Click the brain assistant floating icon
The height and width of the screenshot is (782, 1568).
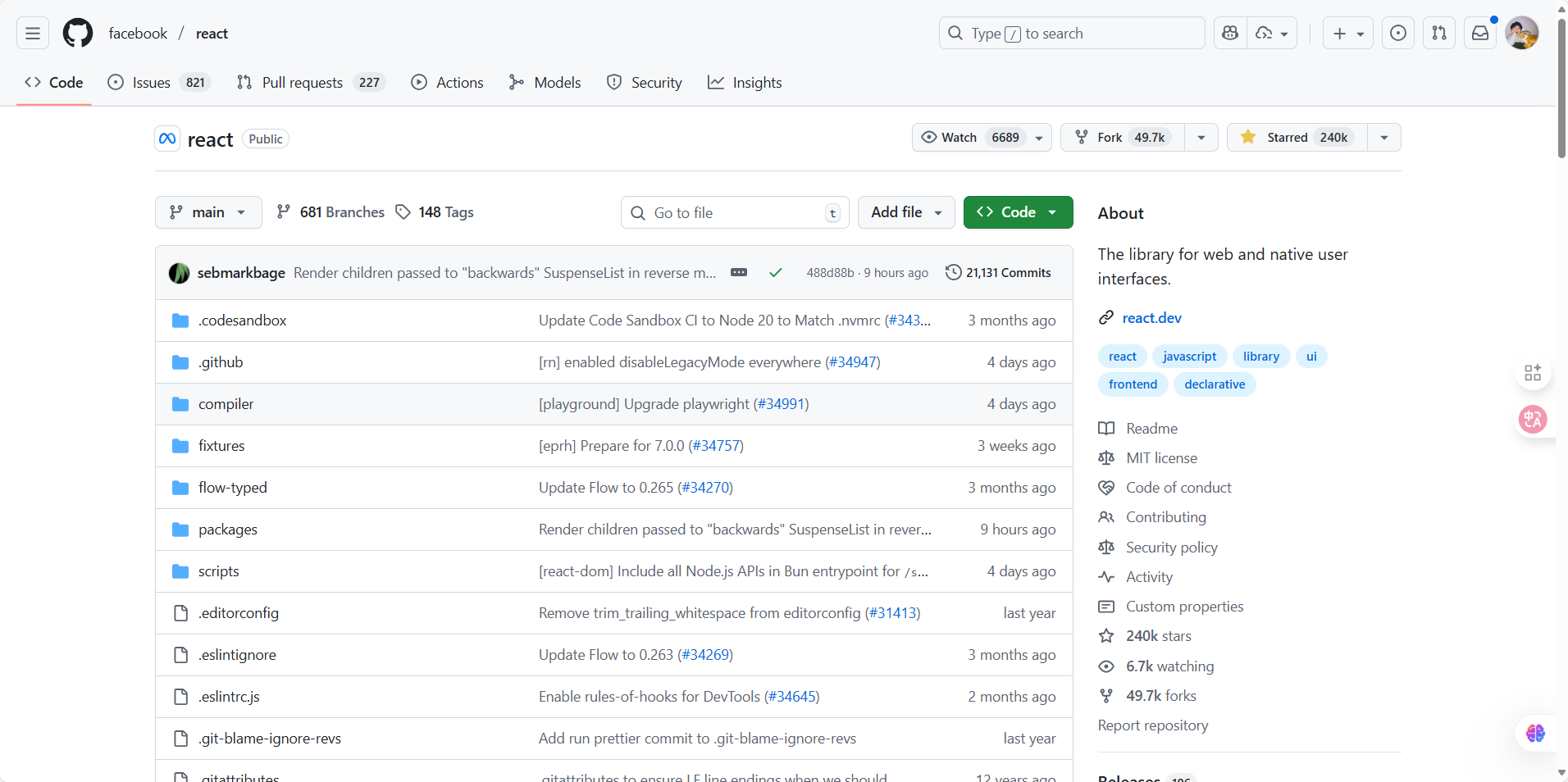click(x=1535, y=733)
